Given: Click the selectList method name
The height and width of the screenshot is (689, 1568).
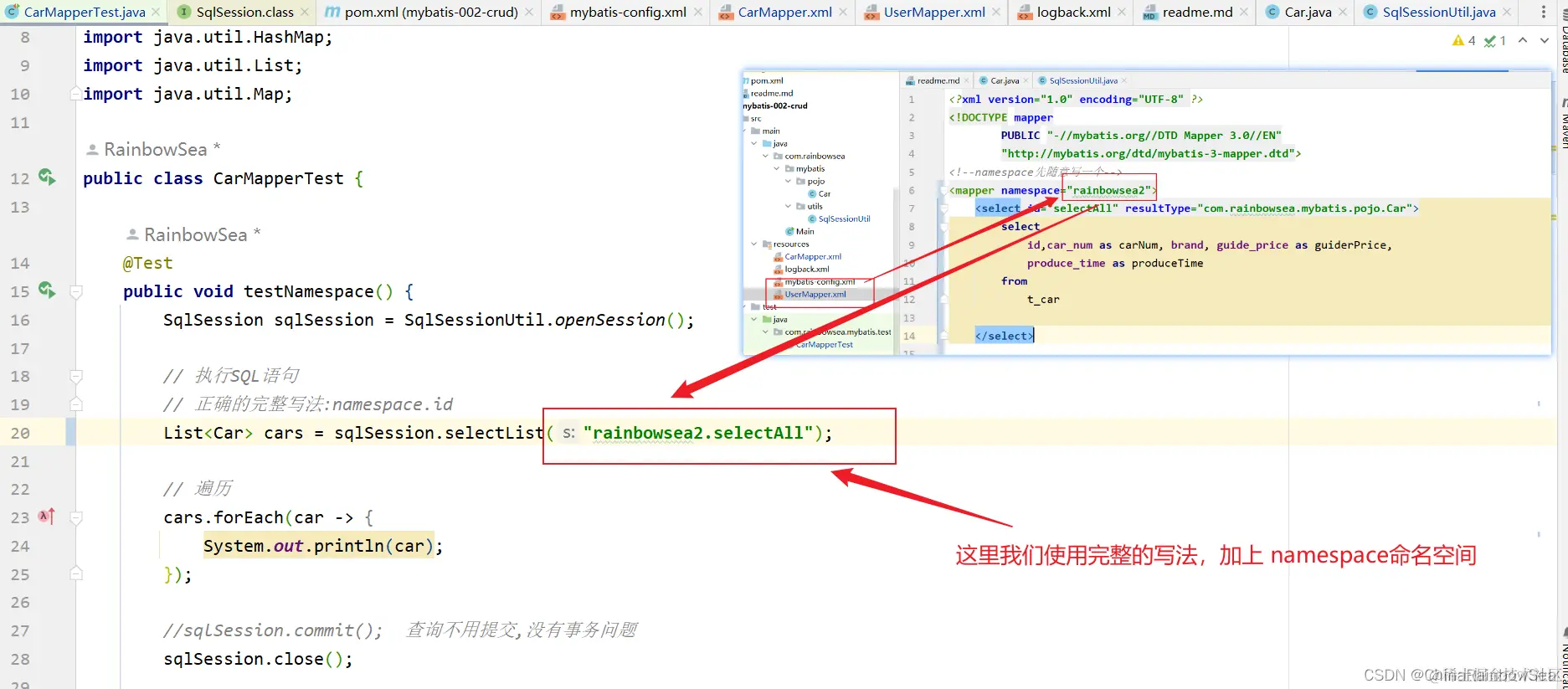Looking at the screenshot, I should pyautogui.click(x=494, y=433).
